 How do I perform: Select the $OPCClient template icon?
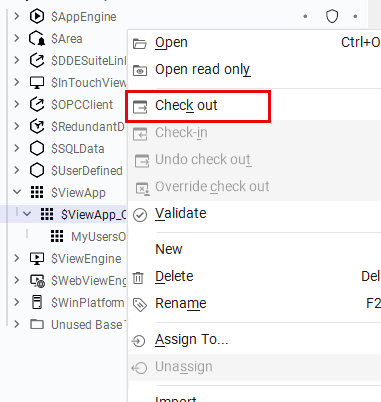pos(37,104)
